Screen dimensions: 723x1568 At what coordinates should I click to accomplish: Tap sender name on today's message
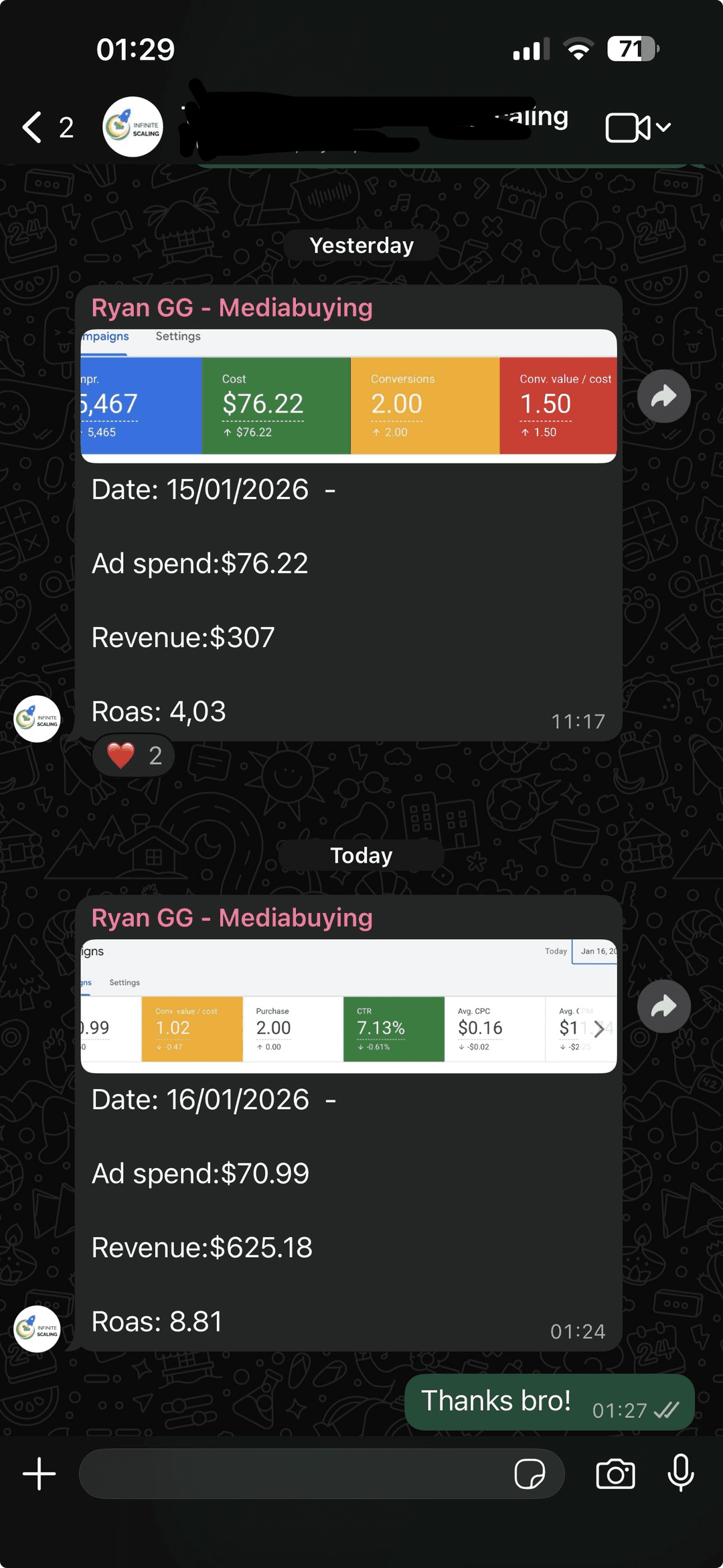(232, 918)
